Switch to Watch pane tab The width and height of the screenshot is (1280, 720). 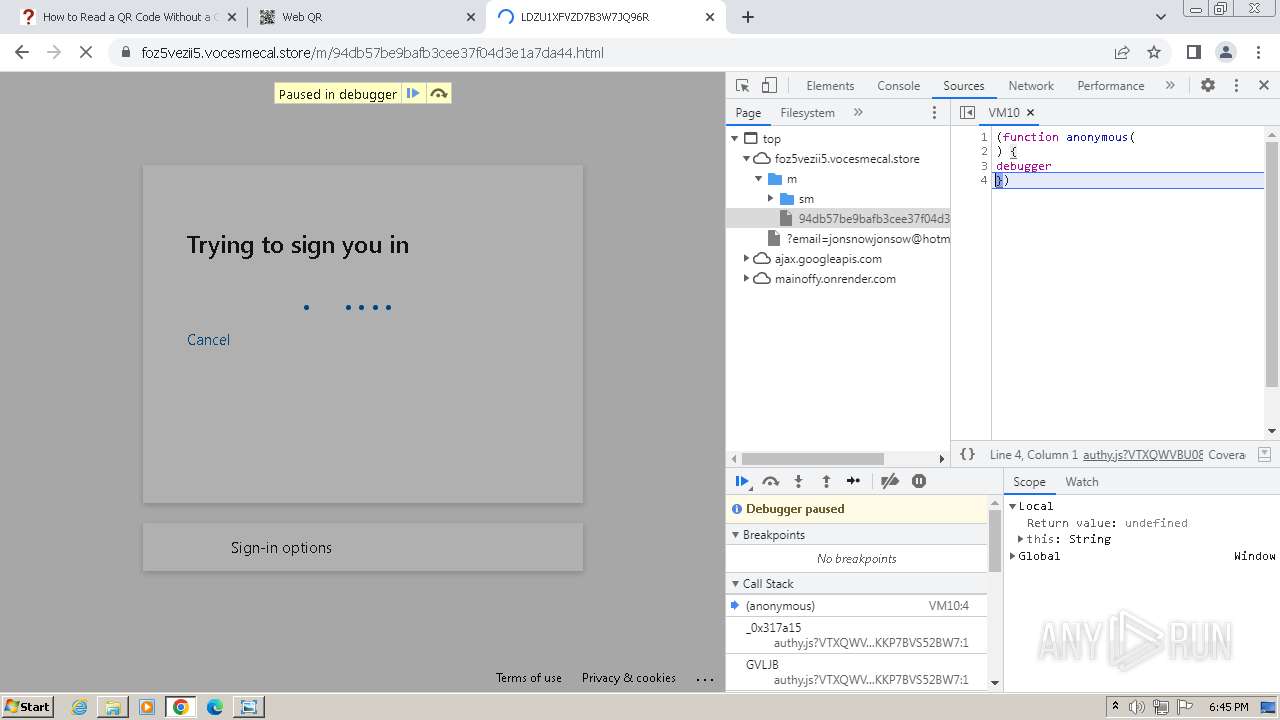click(1081, 482)
